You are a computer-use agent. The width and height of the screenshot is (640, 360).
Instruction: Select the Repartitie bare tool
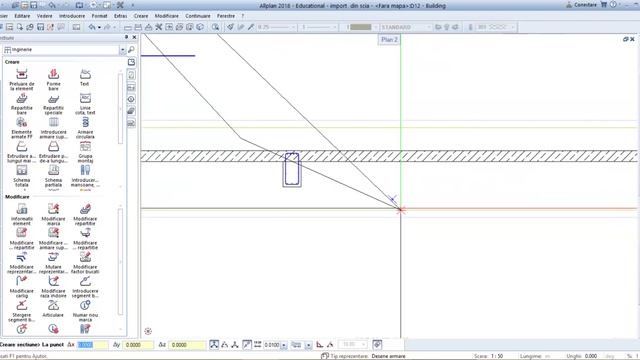pos(22,104)
